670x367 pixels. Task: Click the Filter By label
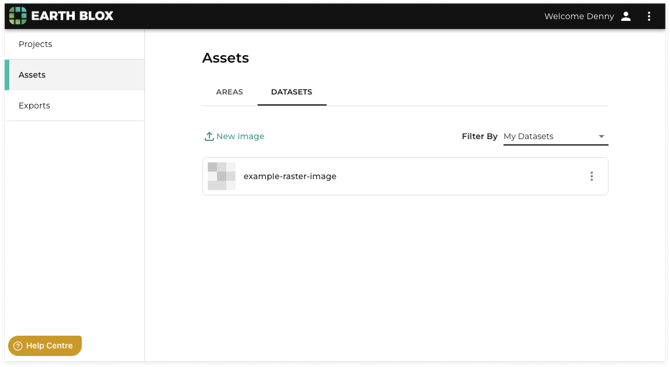[479, 136]
